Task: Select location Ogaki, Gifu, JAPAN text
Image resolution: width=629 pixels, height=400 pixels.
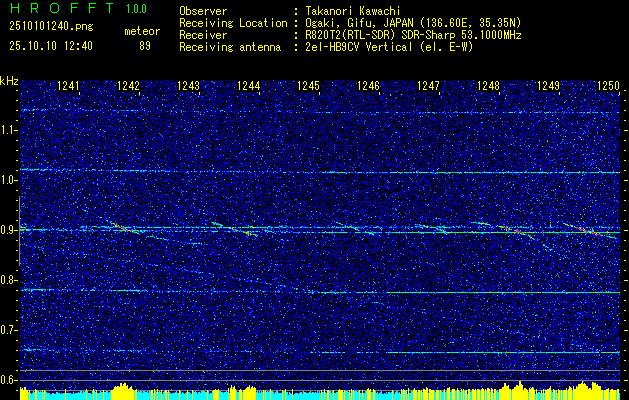Action: click(x=413, y=23)
